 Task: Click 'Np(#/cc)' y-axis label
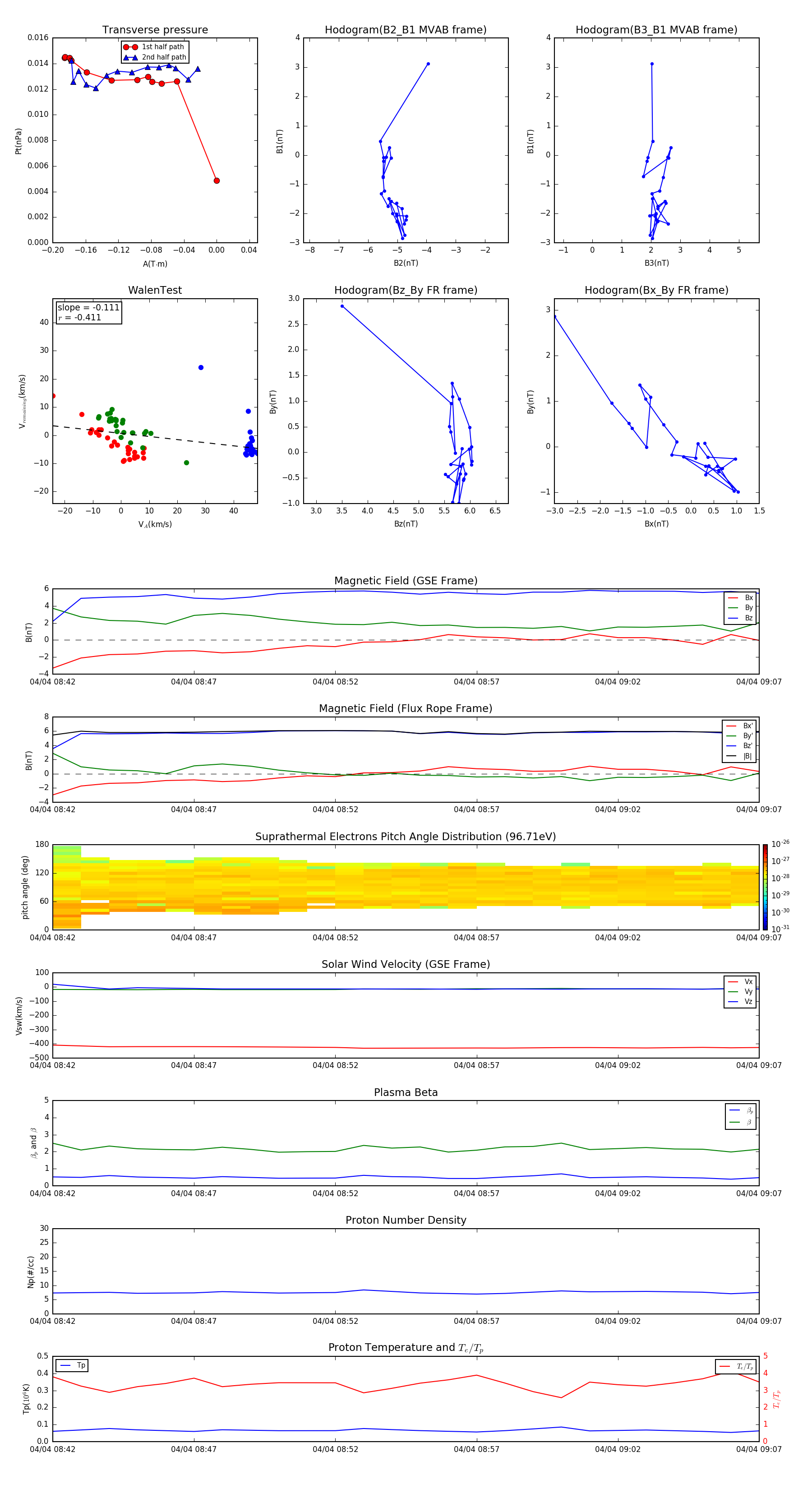pos(31,1272)
